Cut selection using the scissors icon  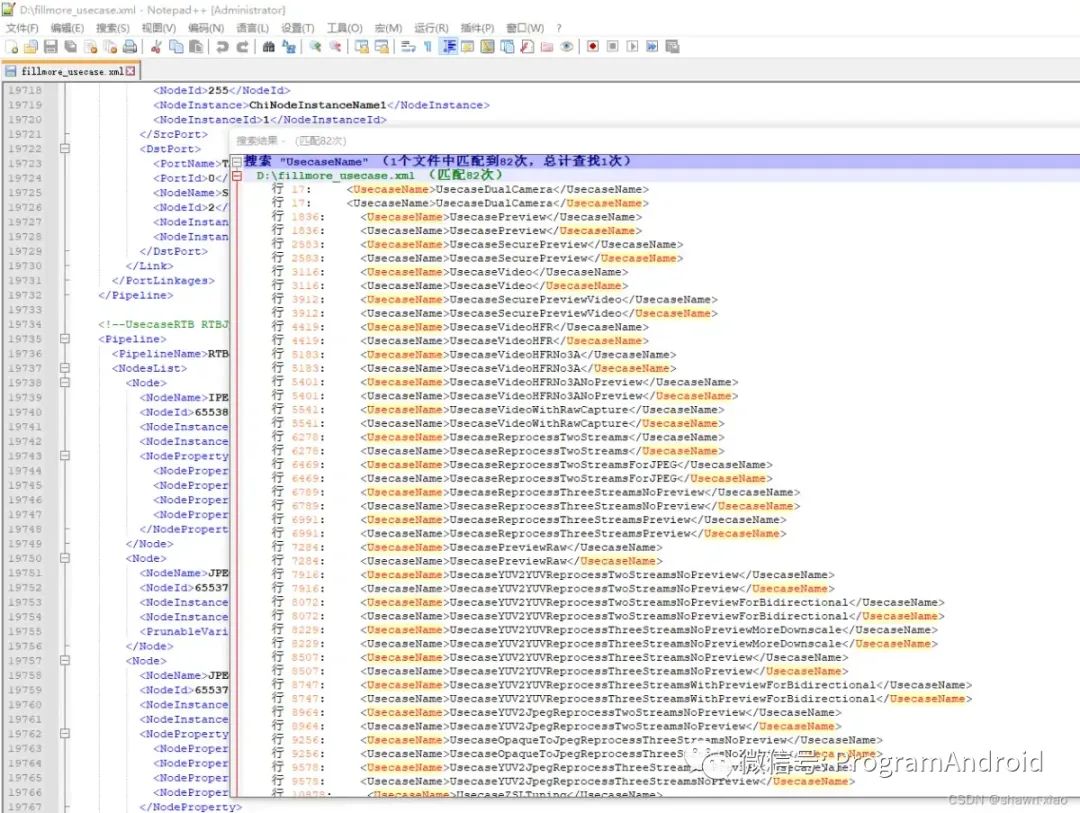click(156, 47)
